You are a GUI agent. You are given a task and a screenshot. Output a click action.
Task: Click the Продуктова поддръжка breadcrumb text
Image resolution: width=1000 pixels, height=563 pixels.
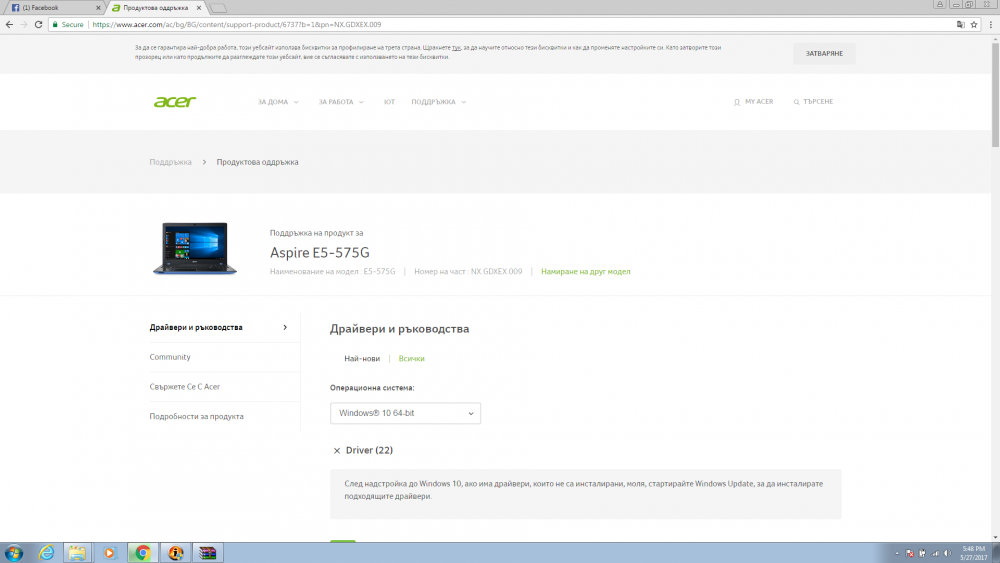point(257,162)
